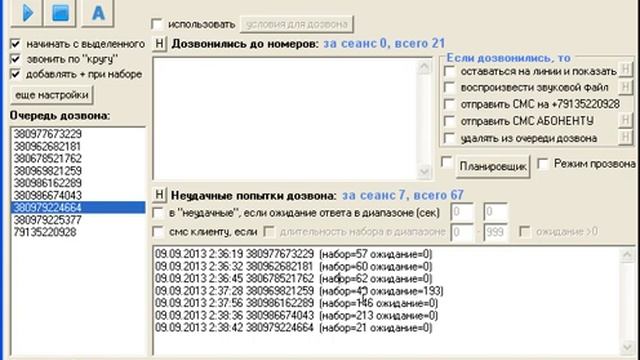The image size is (640, 360).
Task: Enable Режим прозвона checkbox
Action: [543, 164]
